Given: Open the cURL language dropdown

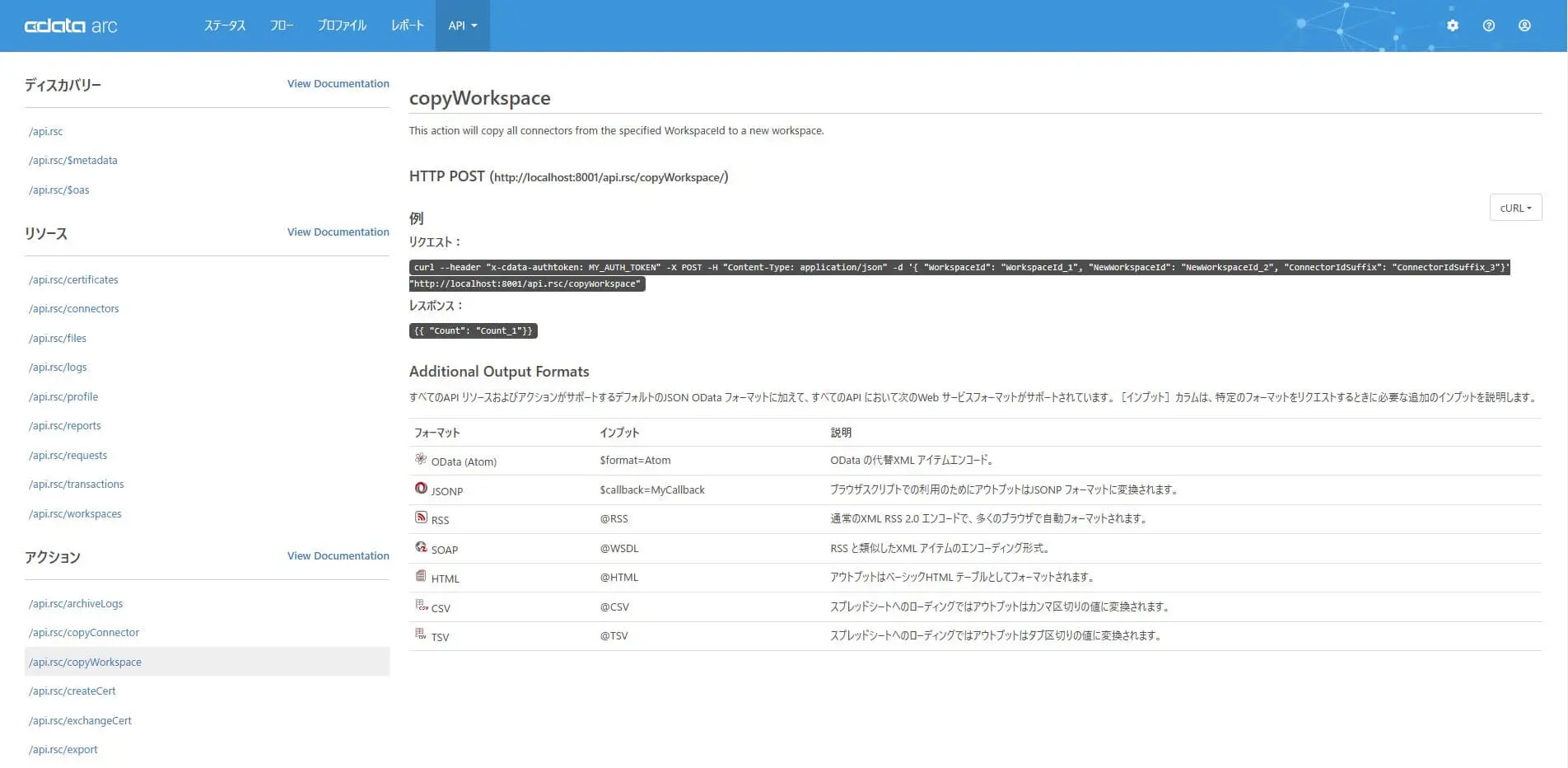Looking at the screenshot, I should (x=1515, y=208).
